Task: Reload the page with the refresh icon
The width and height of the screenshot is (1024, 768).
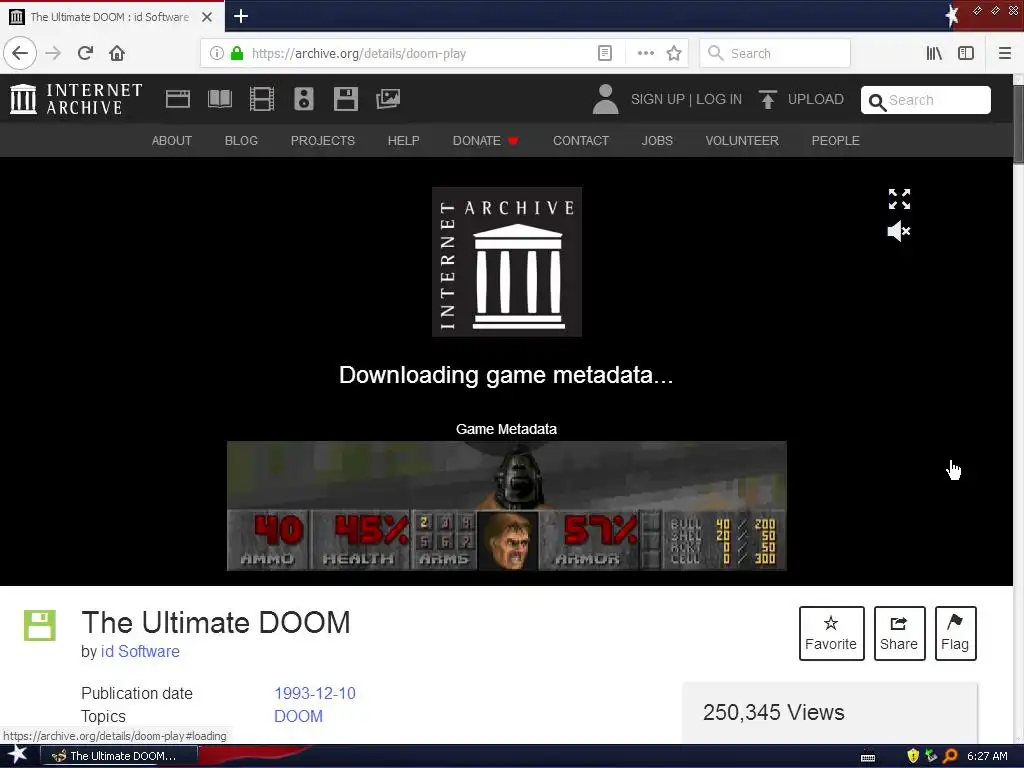Action: (85, 53)
